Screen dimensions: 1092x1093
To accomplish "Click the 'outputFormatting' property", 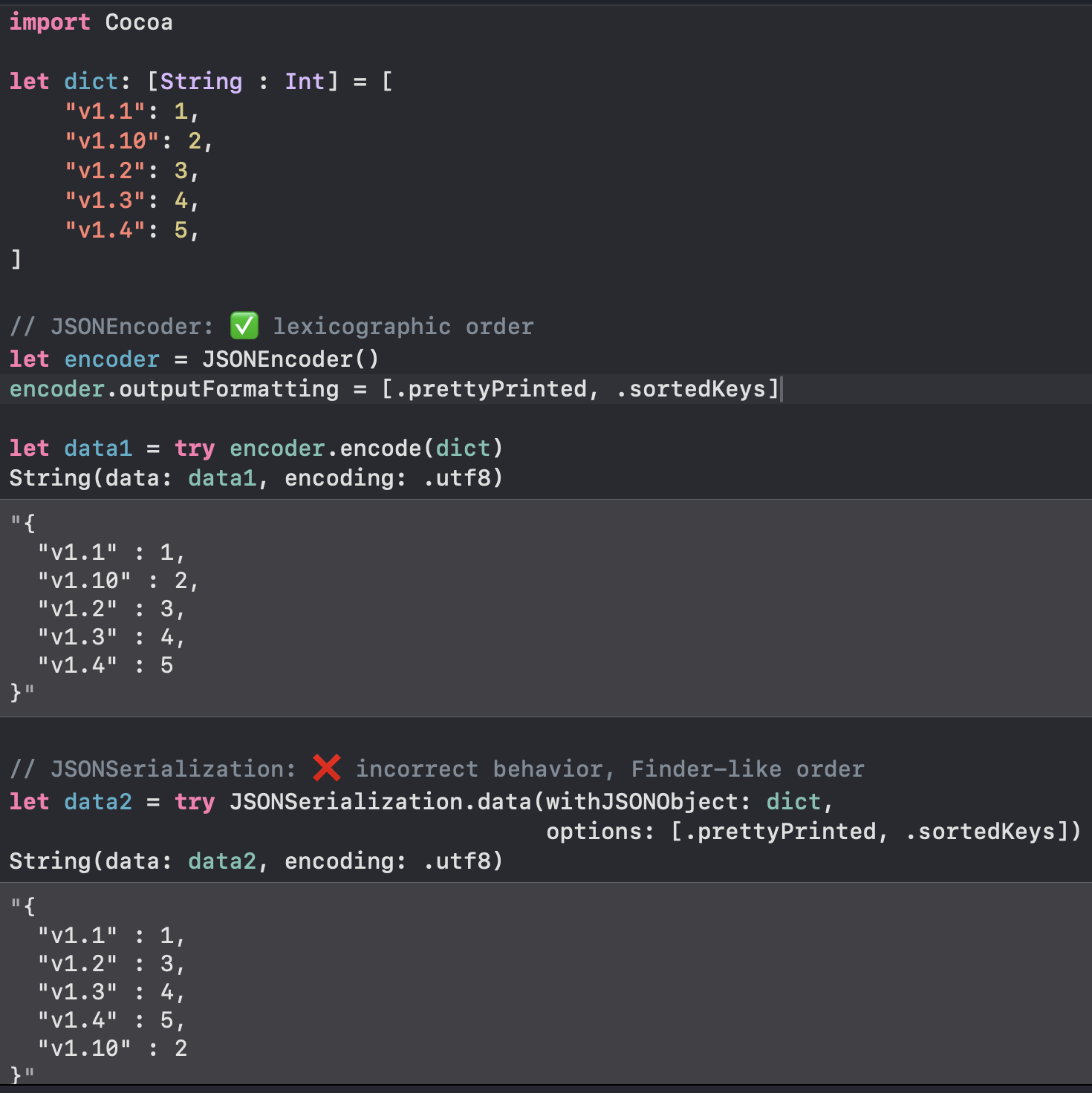I will tap(229, 389).
